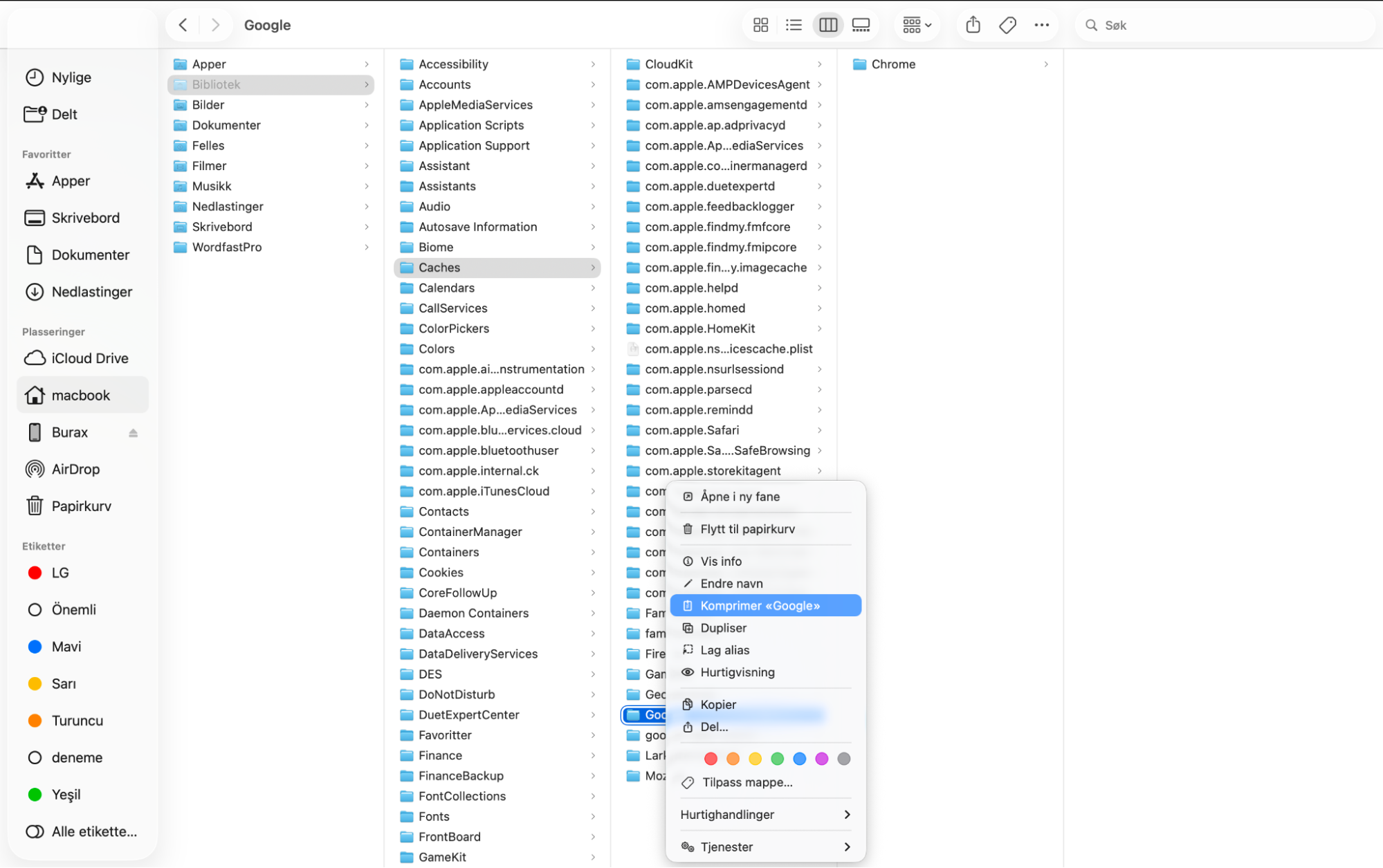Screen dimensions: 1383x868
Task: Expand the Hurtighandlinger submenu
Action: [x=765, y=815]
